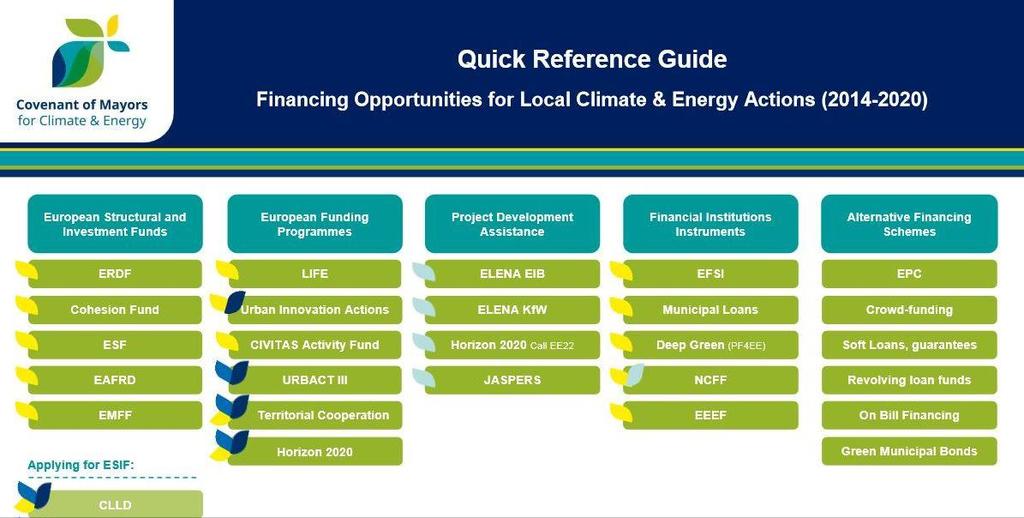The width and height of the screenshot is (1024, 518).
Task: Click the leaves icon beside Territorial Cooperation
Action: [229, 410]
